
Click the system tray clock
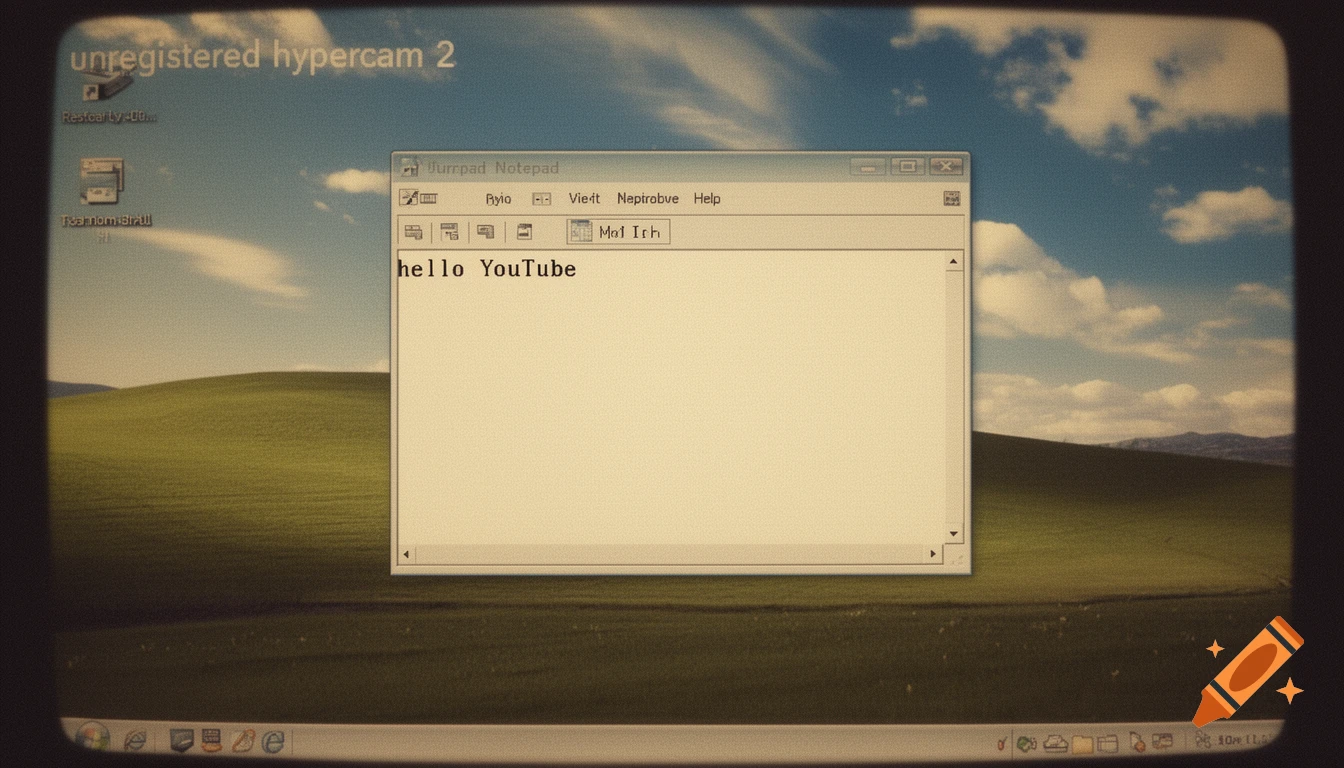[x=1246, y=741]
